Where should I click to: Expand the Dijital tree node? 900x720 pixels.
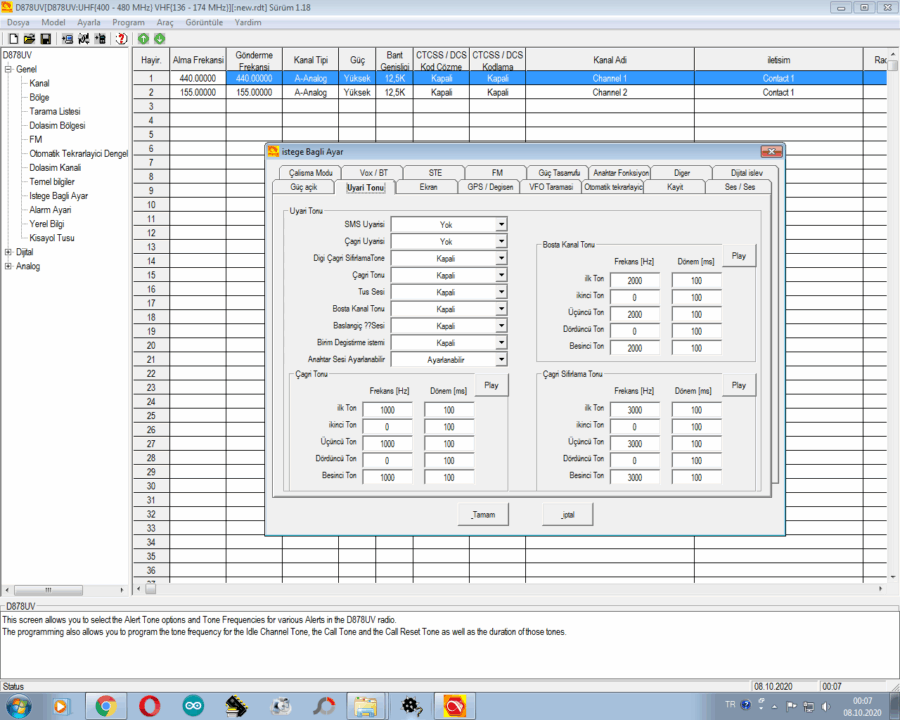(x=8, y=252)
